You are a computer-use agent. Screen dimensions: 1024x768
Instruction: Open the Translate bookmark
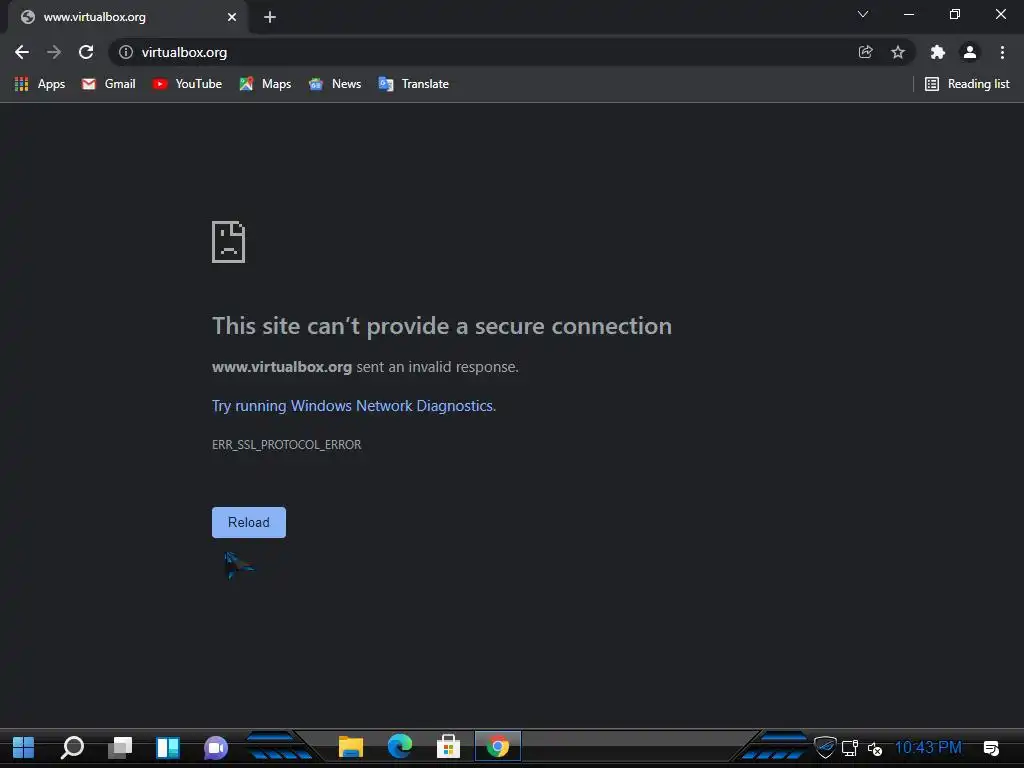pyautogui.click(x=413, y=84)
